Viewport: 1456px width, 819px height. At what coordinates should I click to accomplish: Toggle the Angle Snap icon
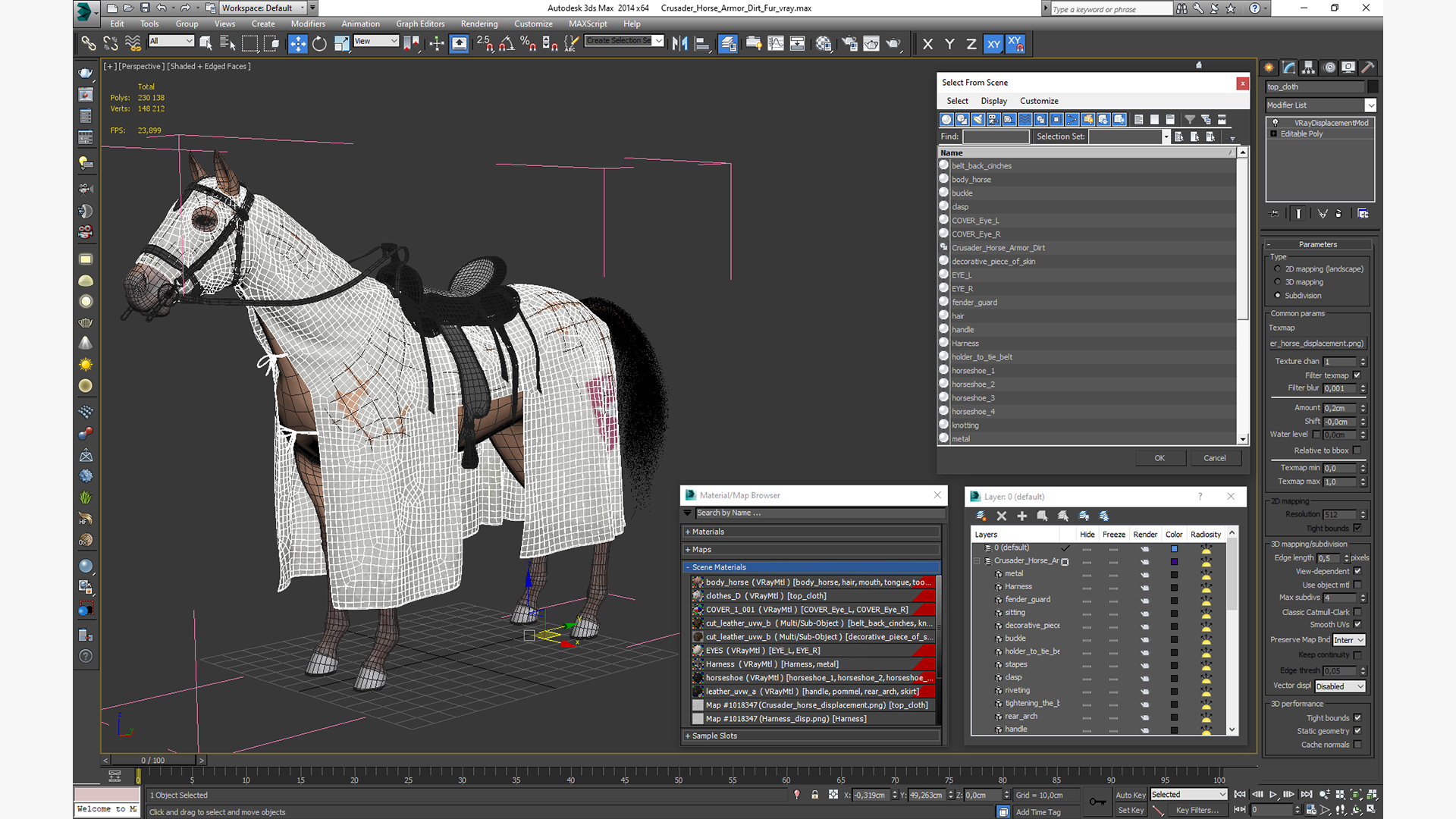coord(507,44)
